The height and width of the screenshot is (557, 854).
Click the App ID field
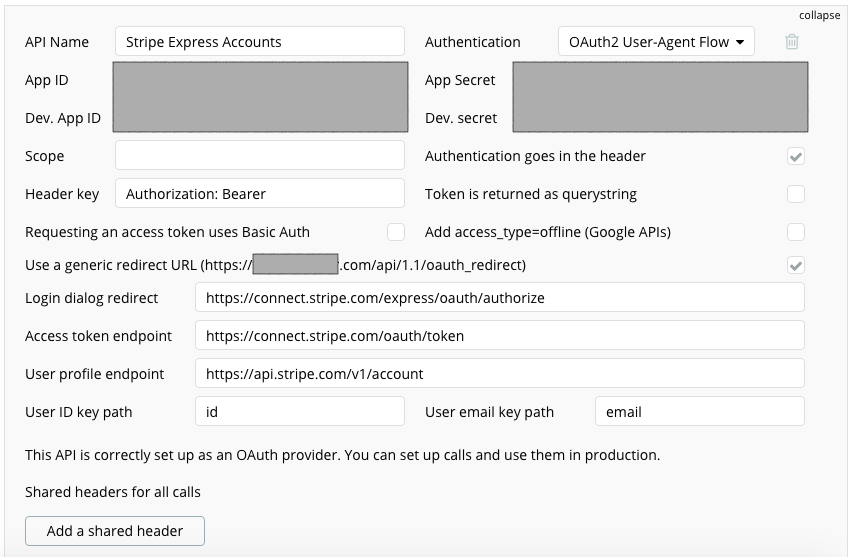click(260, 80)
